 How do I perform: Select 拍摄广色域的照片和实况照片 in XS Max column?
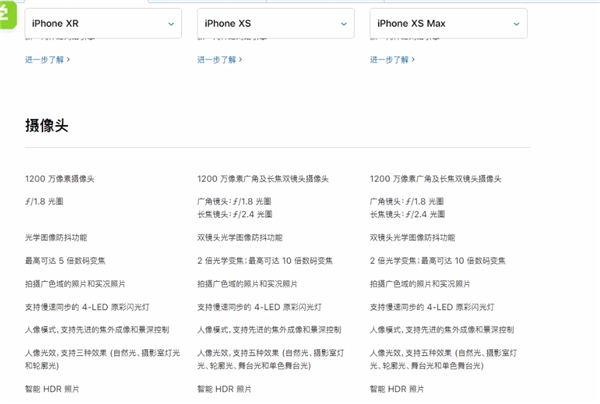coord(420,284)
